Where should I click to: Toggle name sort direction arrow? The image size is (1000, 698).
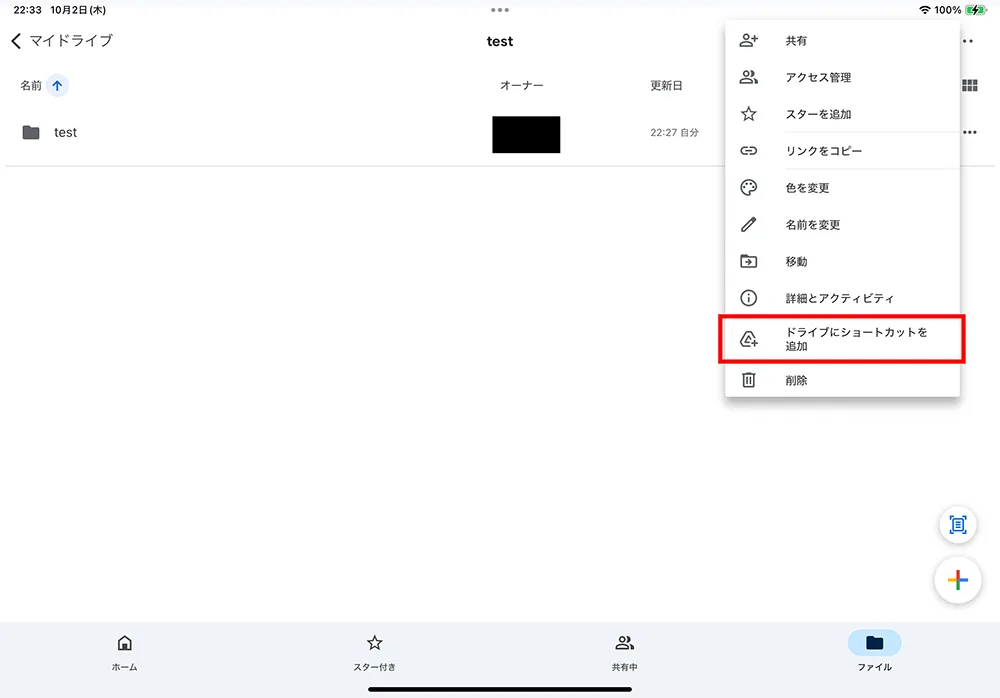(x=57, y=86)
